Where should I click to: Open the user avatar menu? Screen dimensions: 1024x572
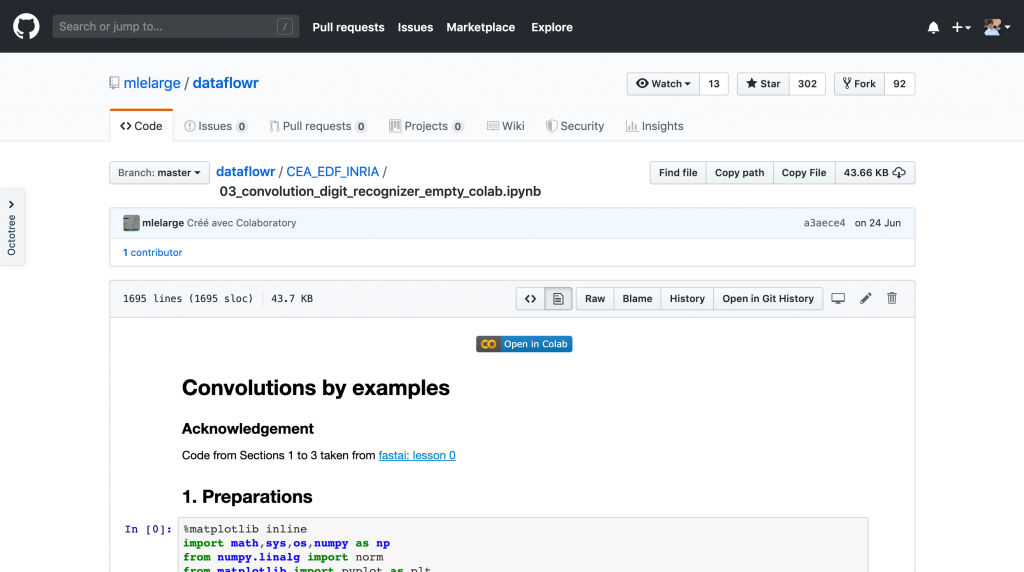(996, 28)
